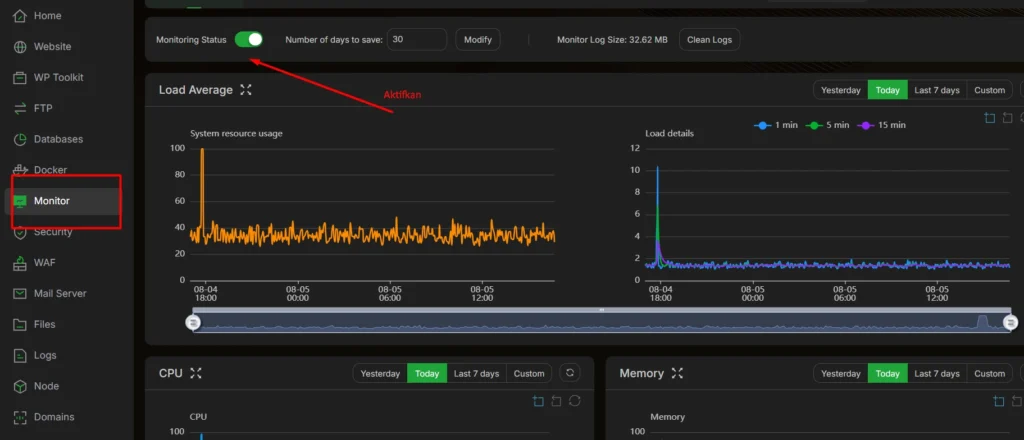
Task: Open Node section in sidebar
Action: pyautogui.click(x=46, y=386)
